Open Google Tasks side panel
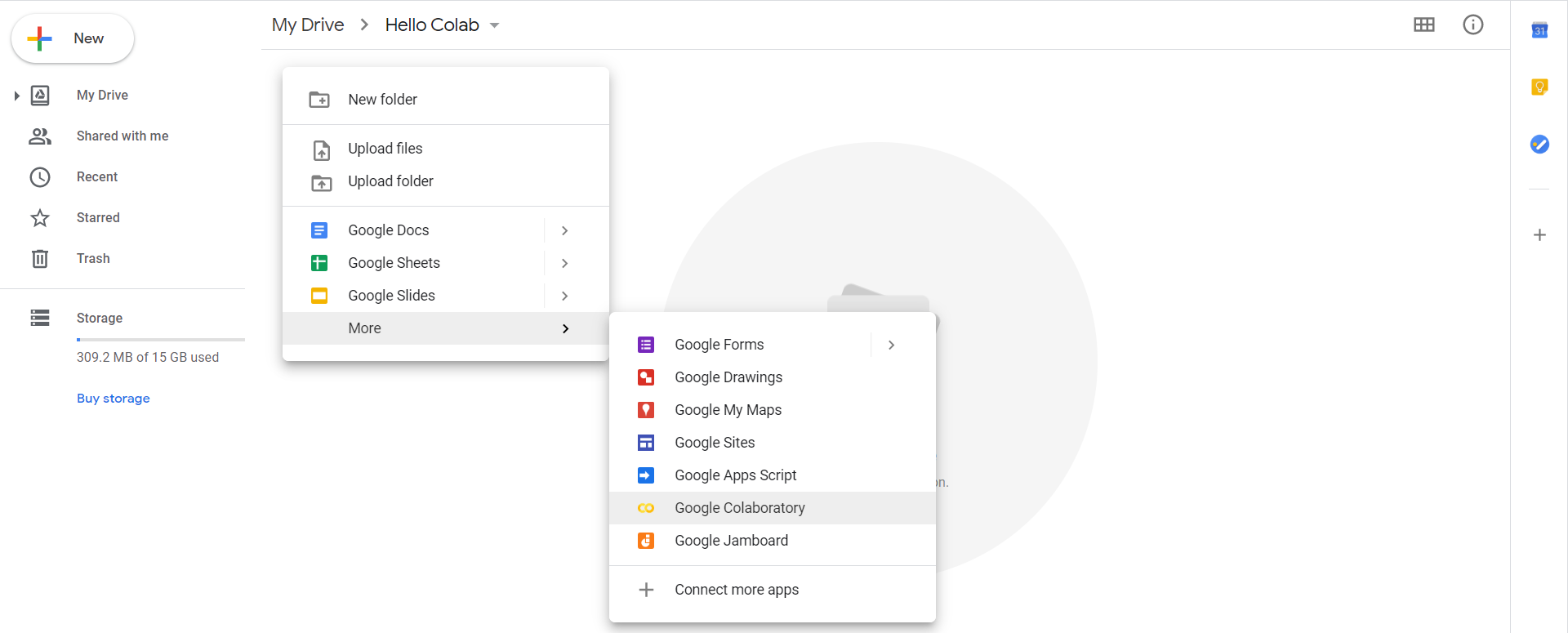Image resolution: width=1568 pixels, height=633 pixels. click(x=1539, y=145)
